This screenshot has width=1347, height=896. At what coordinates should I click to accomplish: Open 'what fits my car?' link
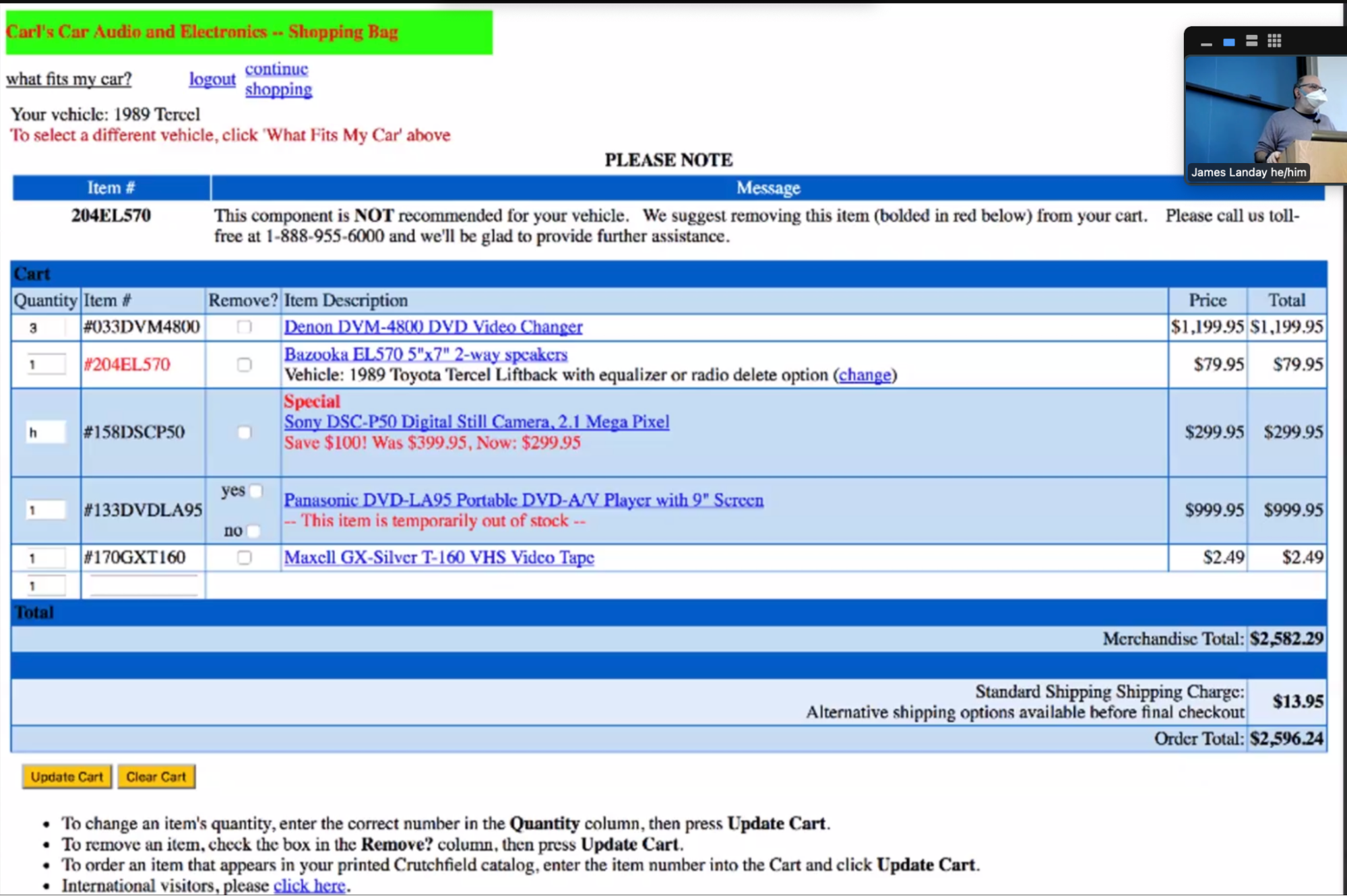(x=69, y=79)
